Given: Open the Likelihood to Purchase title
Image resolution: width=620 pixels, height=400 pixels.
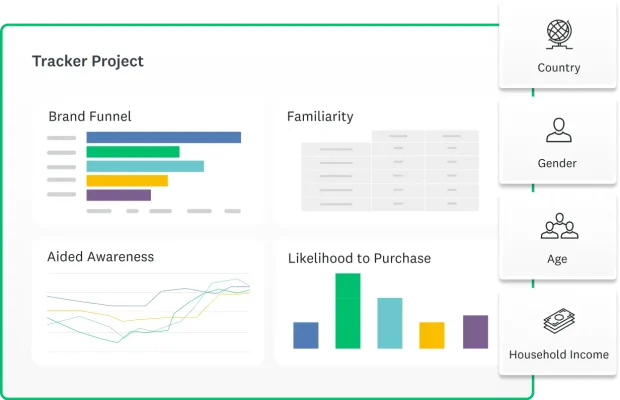Looking at the screenshot, I should click(359, 258).
